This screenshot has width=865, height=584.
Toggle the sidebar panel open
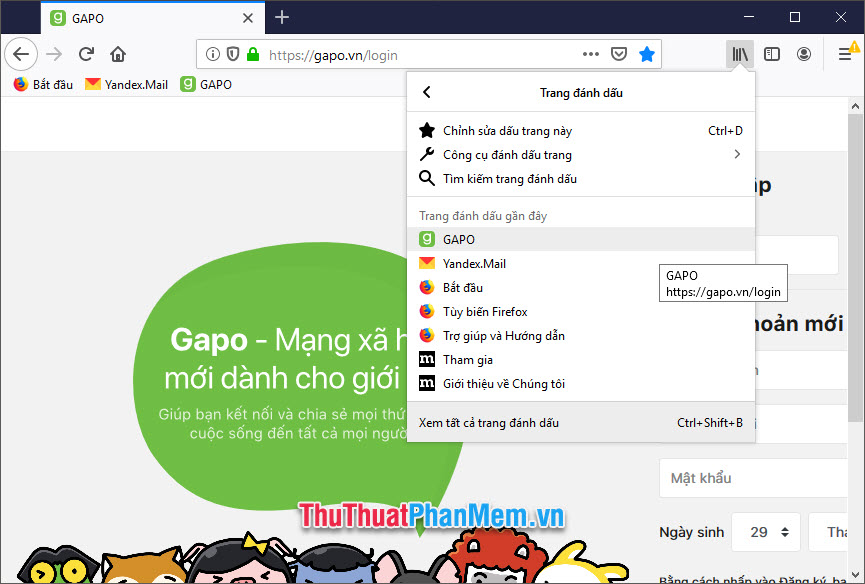point(771,54)
